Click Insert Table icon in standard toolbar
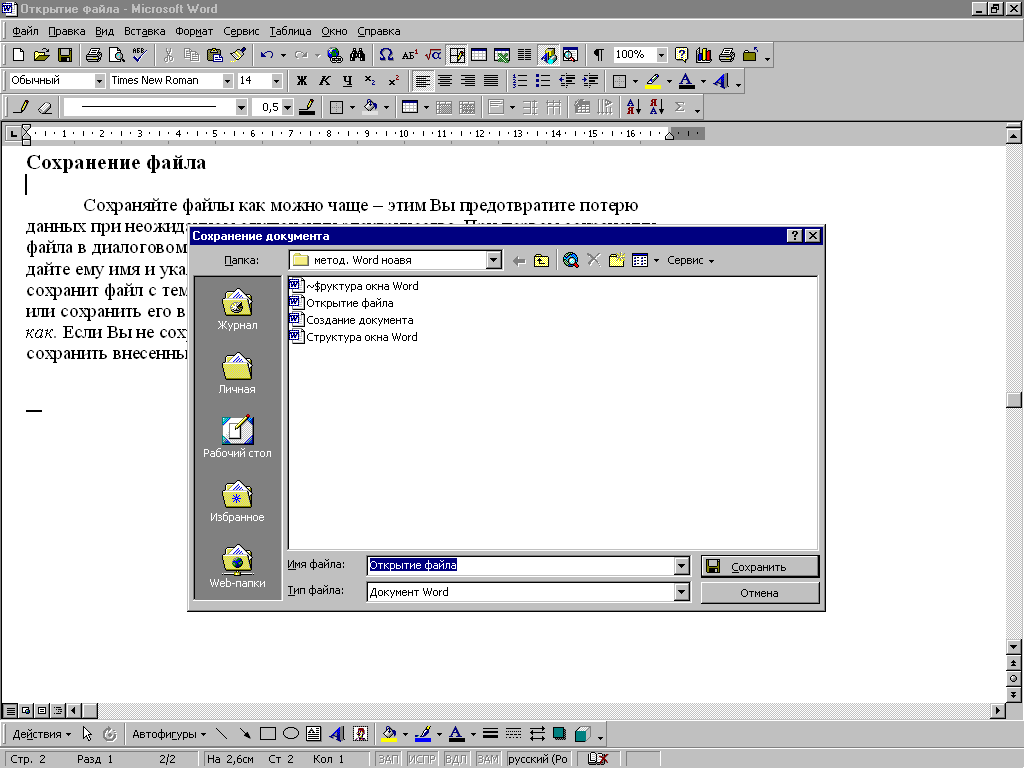Image resolution: width=1024 pixels, height=768 pixels. point(479,55)
